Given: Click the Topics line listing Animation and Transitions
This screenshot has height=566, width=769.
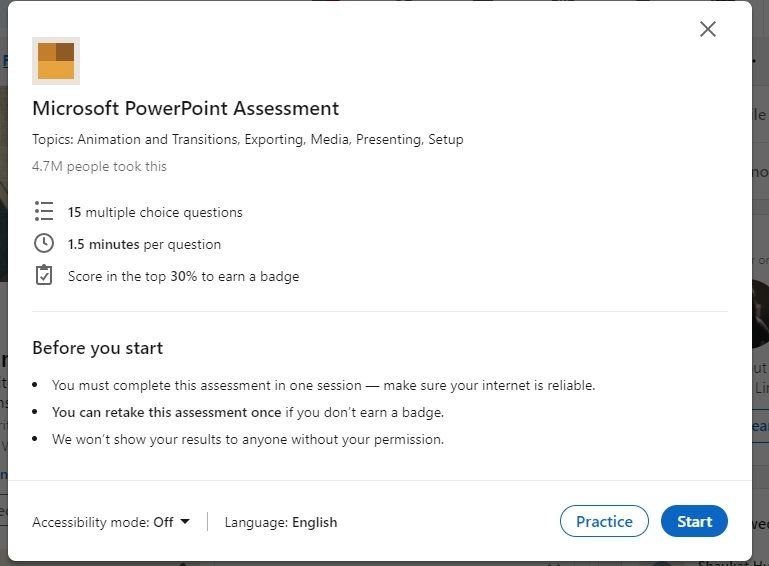Looking at the screenshot, I should (x=247, y=139).
